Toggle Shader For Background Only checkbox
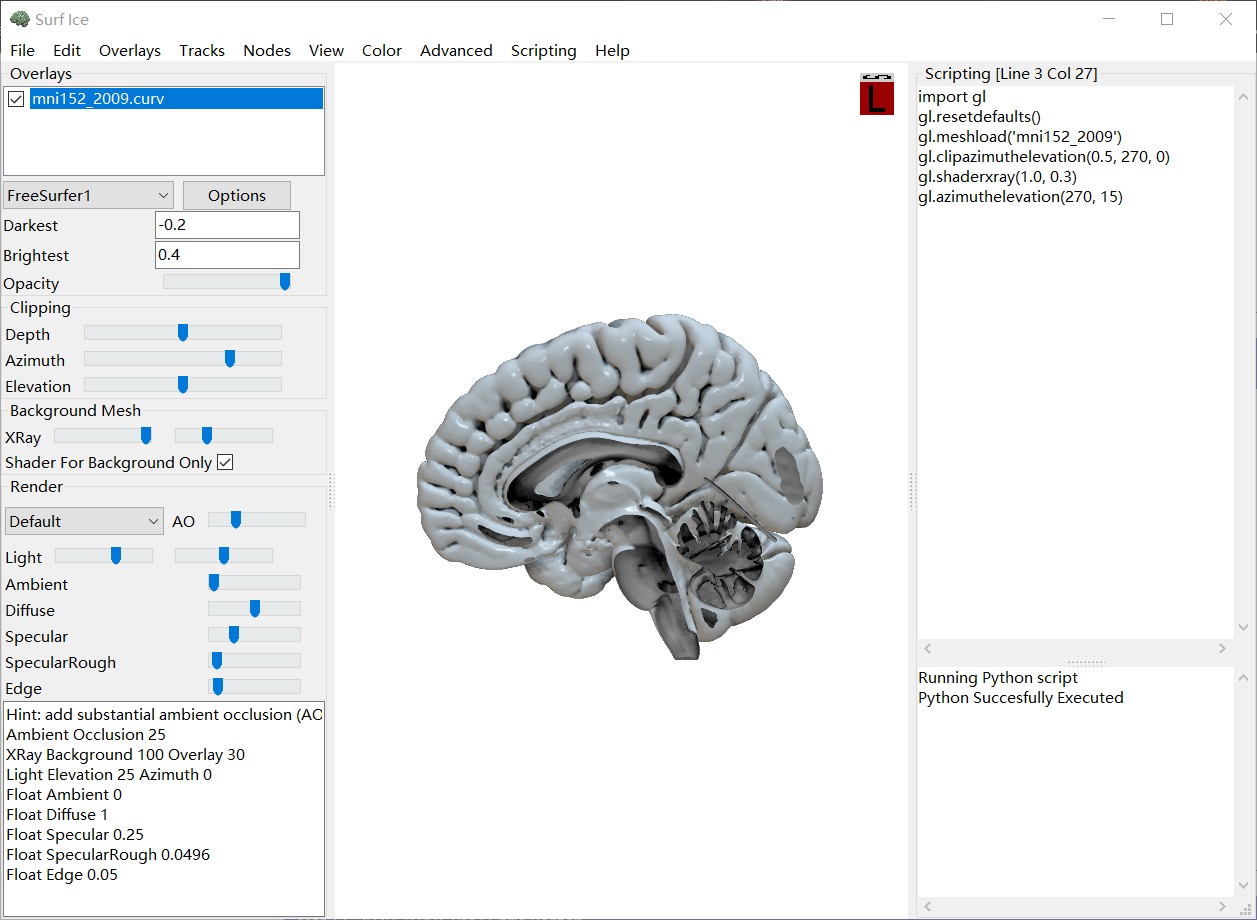 coord(225,462)
